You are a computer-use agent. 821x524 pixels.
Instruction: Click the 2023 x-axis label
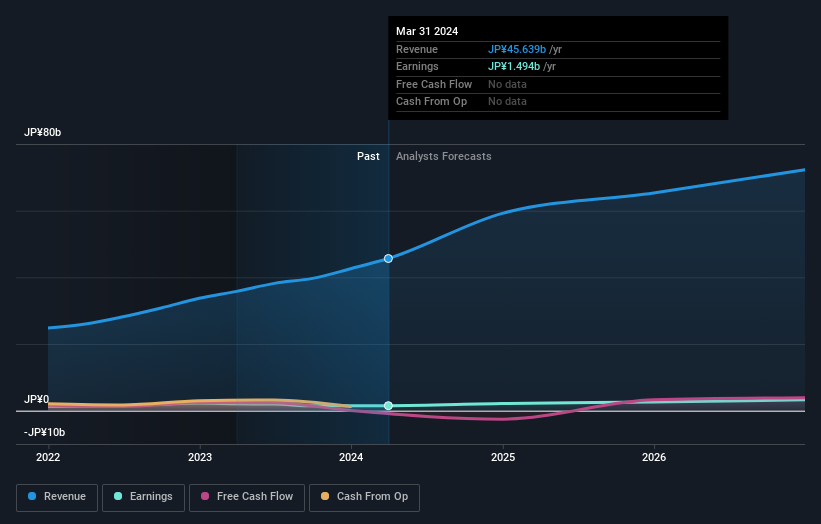click(x=200, y=457)
